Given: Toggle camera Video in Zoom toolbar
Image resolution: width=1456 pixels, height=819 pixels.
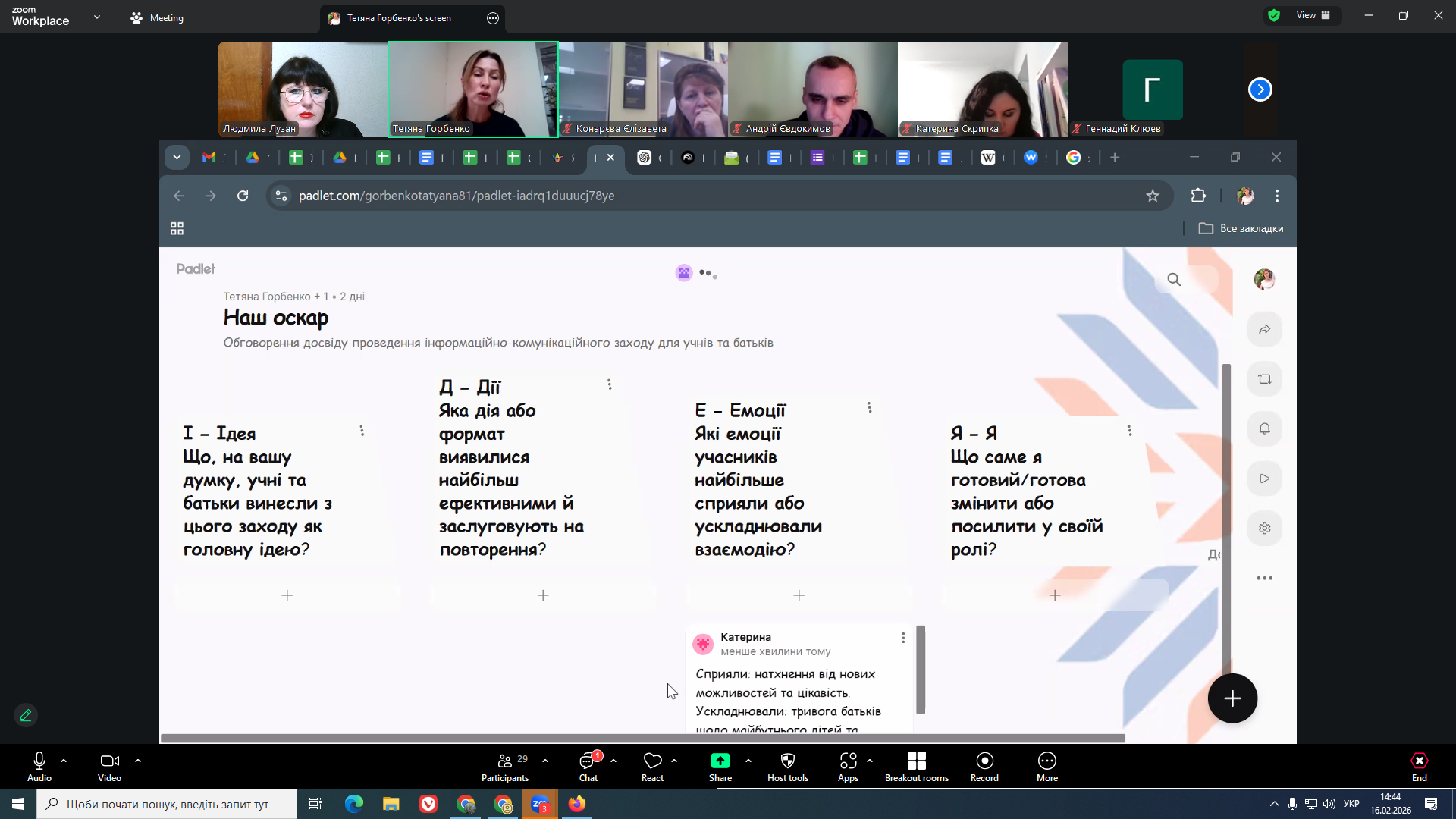Looking at the screenshot, I should coord(109,766).
